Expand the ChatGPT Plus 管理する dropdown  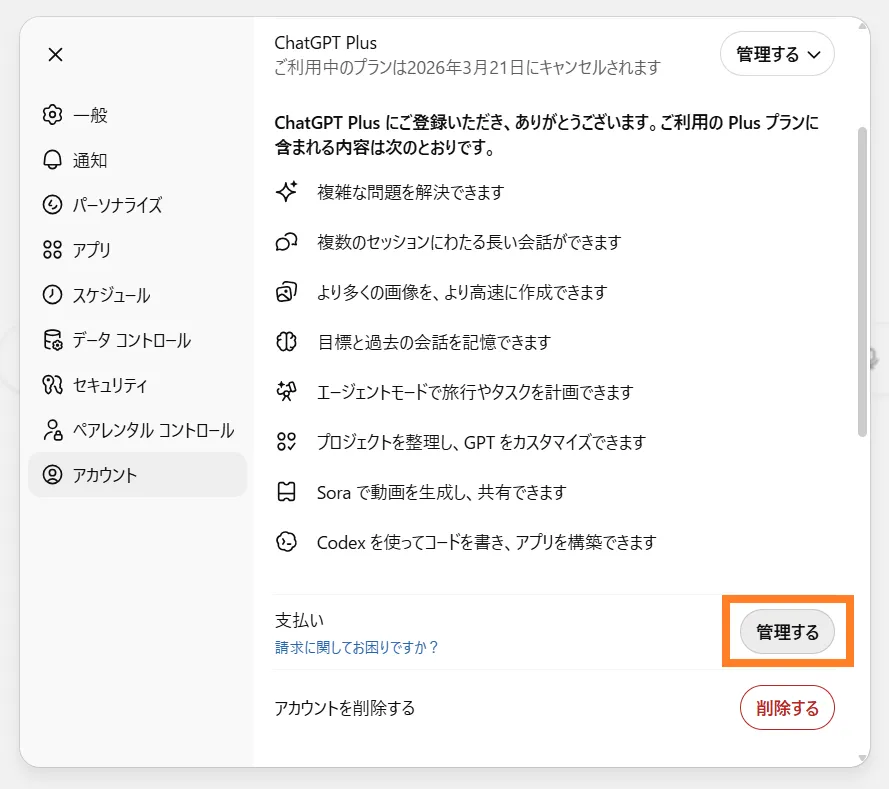click(777, 54)
